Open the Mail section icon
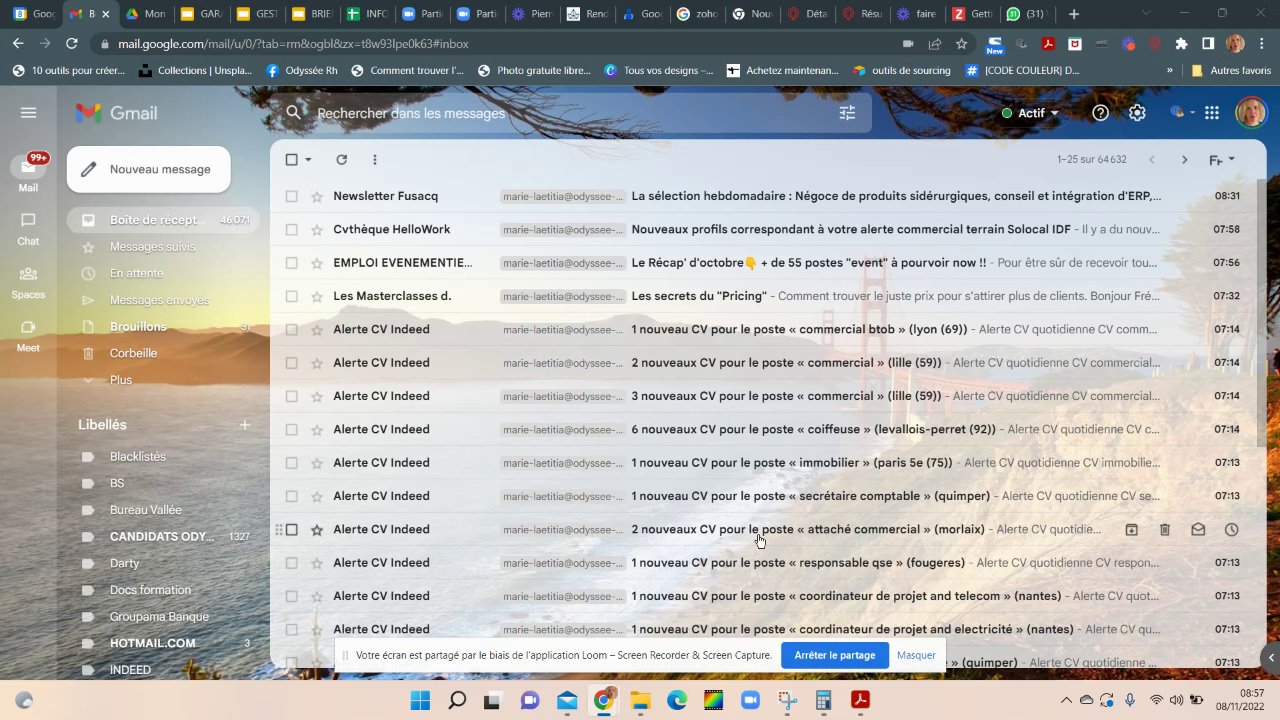This screenshot has width=1280, height=720. [28, 168]
